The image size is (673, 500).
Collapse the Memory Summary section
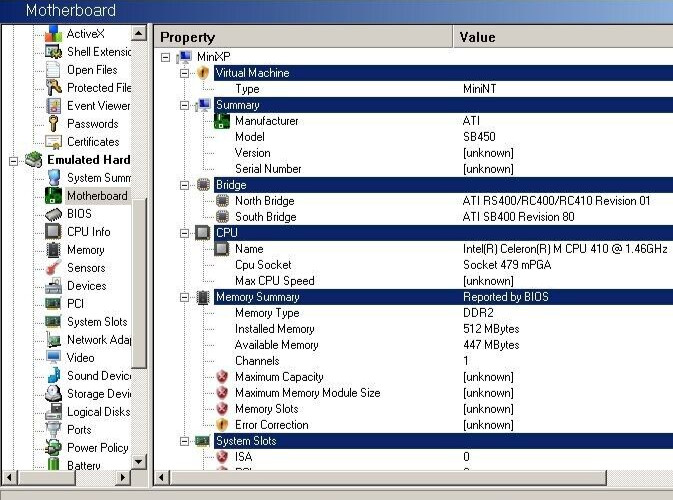pos(184,297)
